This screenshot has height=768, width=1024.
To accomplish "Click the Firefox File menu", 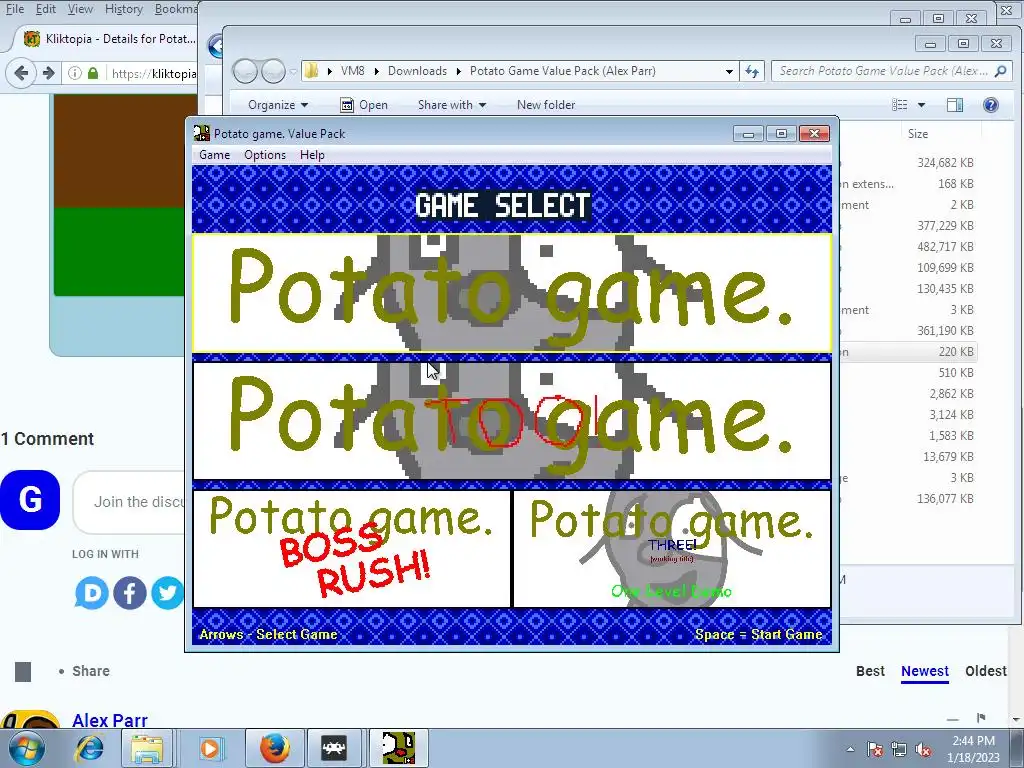I will point(14,9).
